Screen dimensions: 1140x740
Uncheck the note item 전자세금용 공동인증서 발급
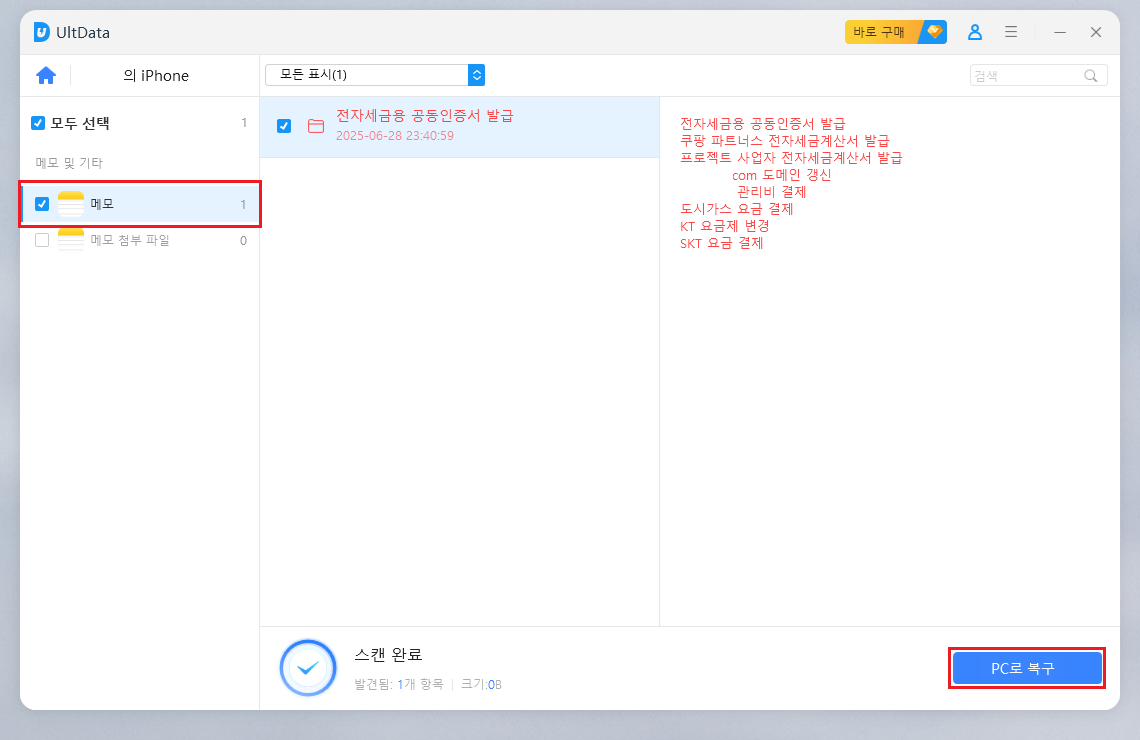click(283, 125)
